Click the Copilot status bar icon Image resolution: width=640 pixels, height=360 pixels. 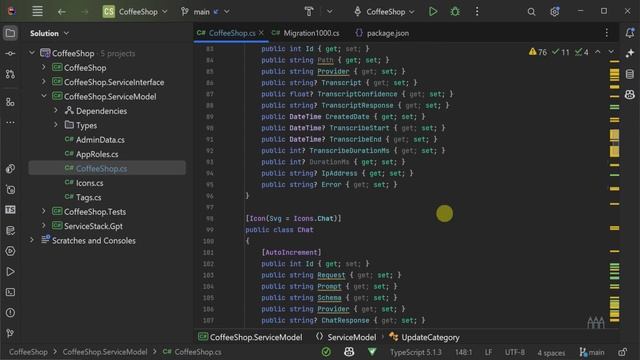click(x=349, y=352)
